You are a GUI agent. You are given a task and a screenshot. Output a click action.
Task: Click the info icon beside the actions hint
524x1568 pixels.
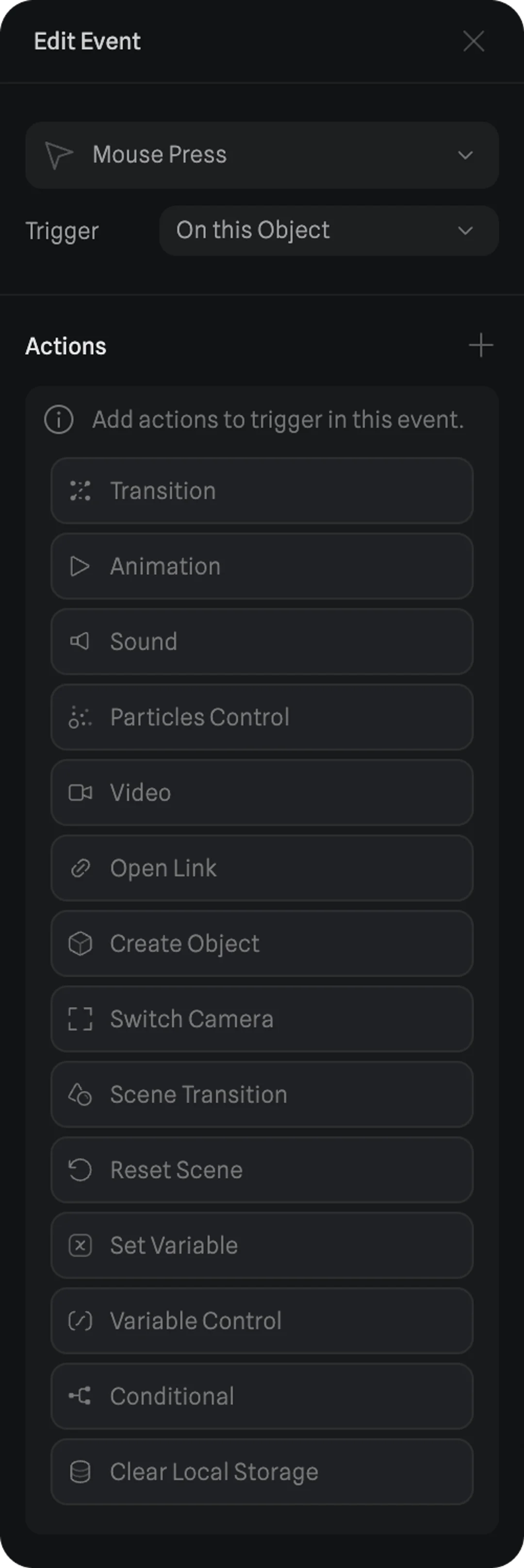tap(59, 419)
